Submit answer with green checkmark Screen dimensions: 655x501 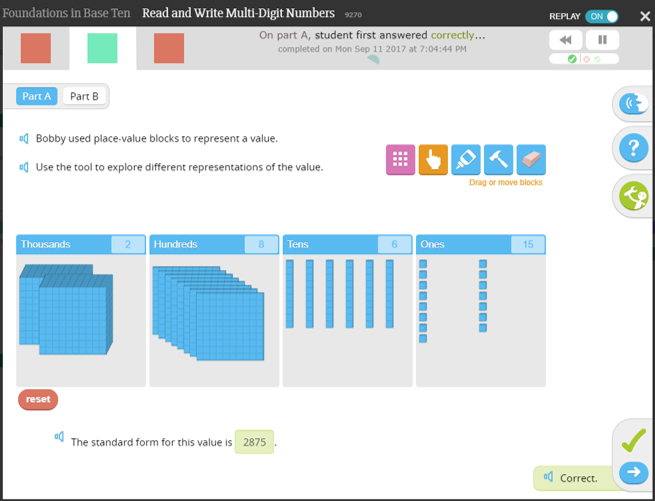(x=634, y=440)
